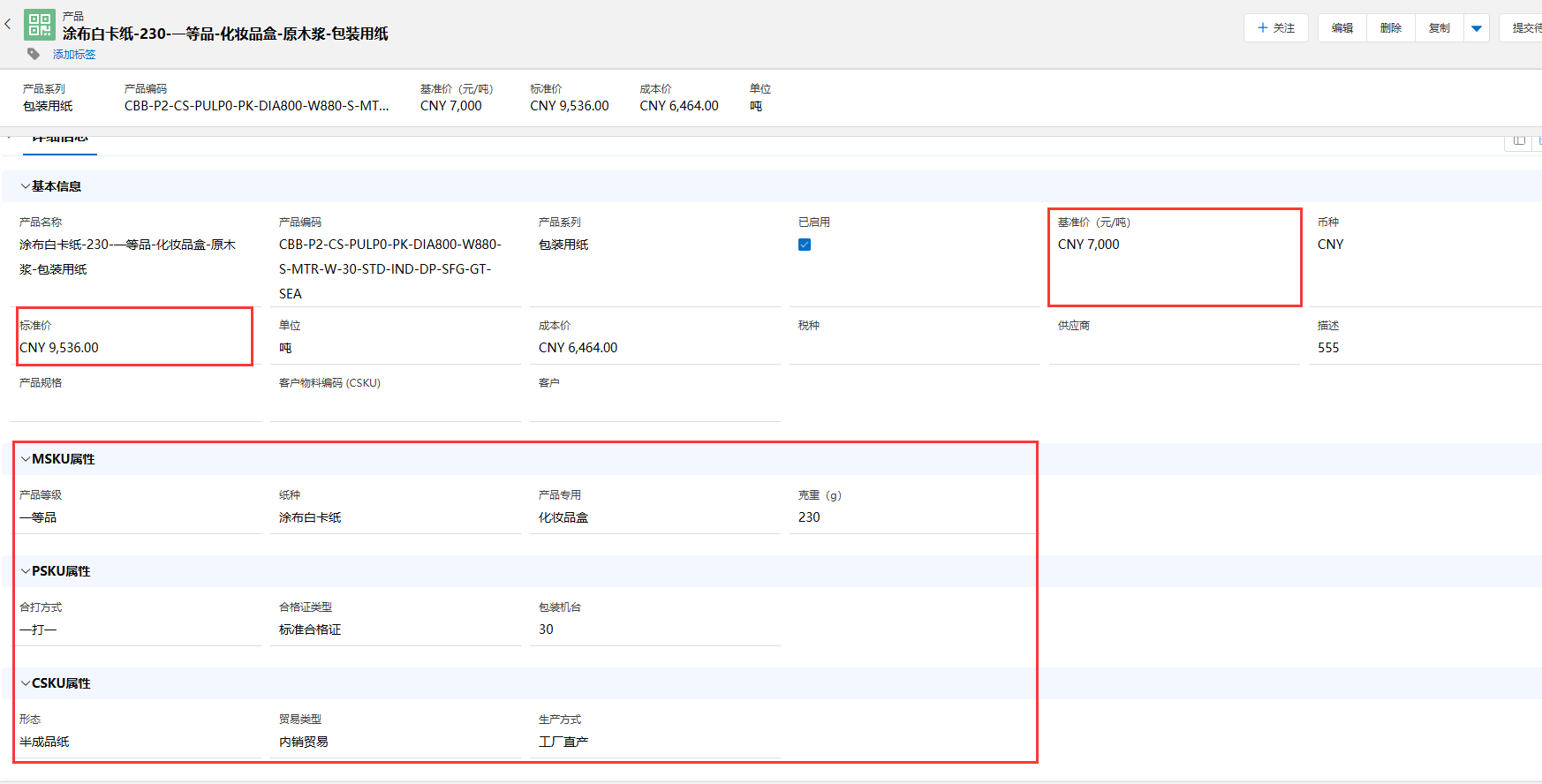
Task: Click the 复制 button
Action: [x=1440, y=28]
